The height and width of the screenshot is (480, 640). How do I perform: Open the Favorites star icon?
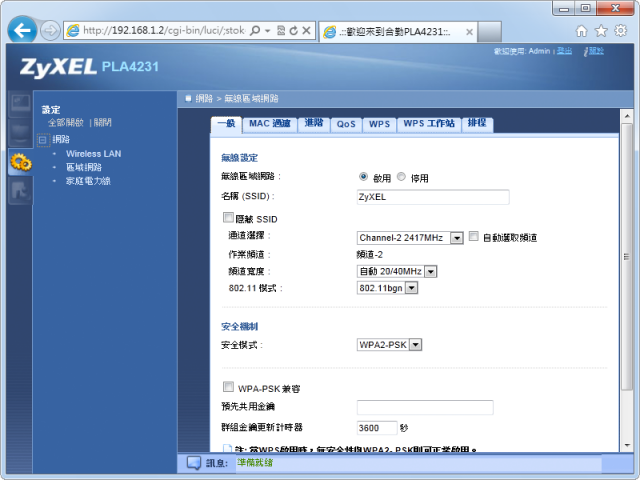(601, 31)
